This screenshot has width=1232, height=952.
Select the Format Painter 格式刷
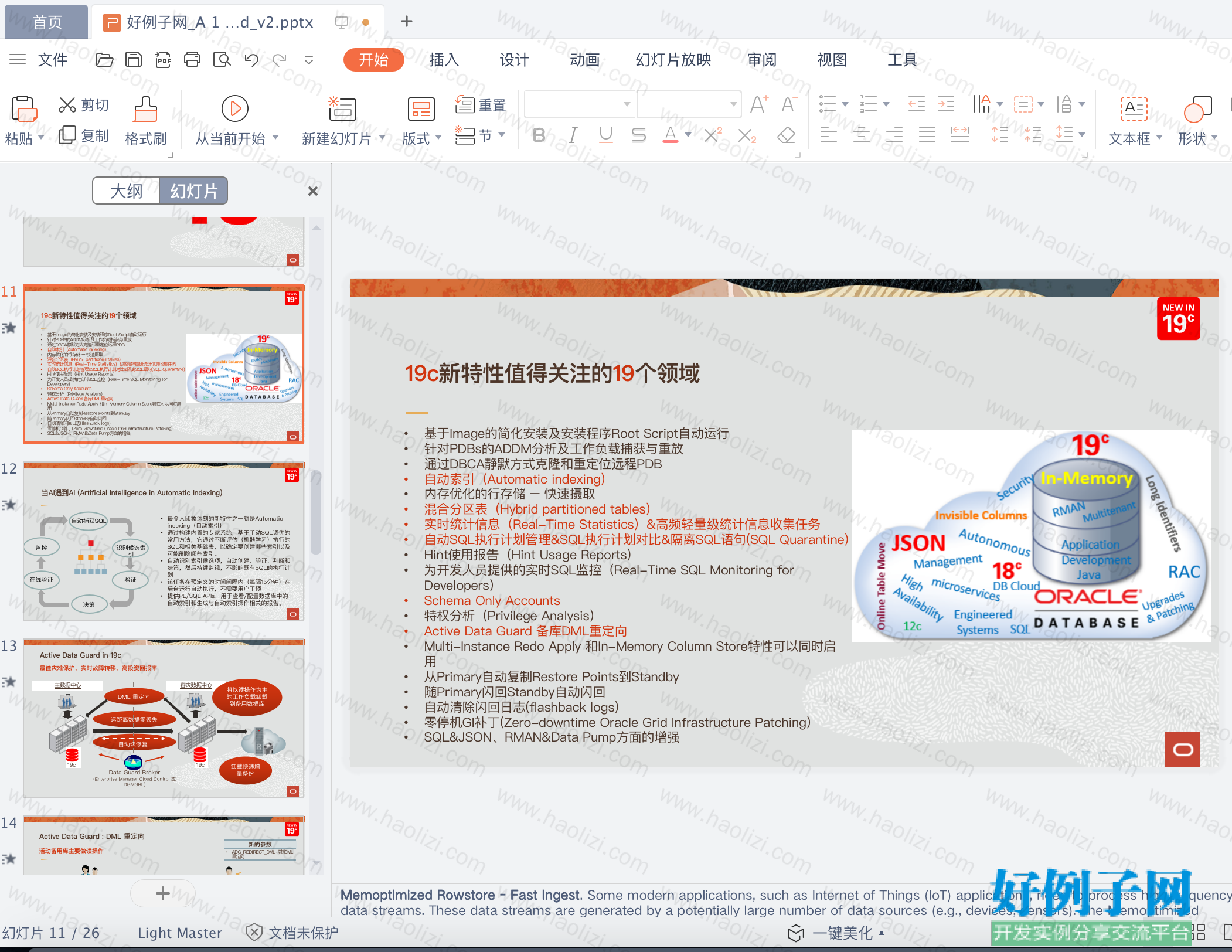click(x=146, y=121)
